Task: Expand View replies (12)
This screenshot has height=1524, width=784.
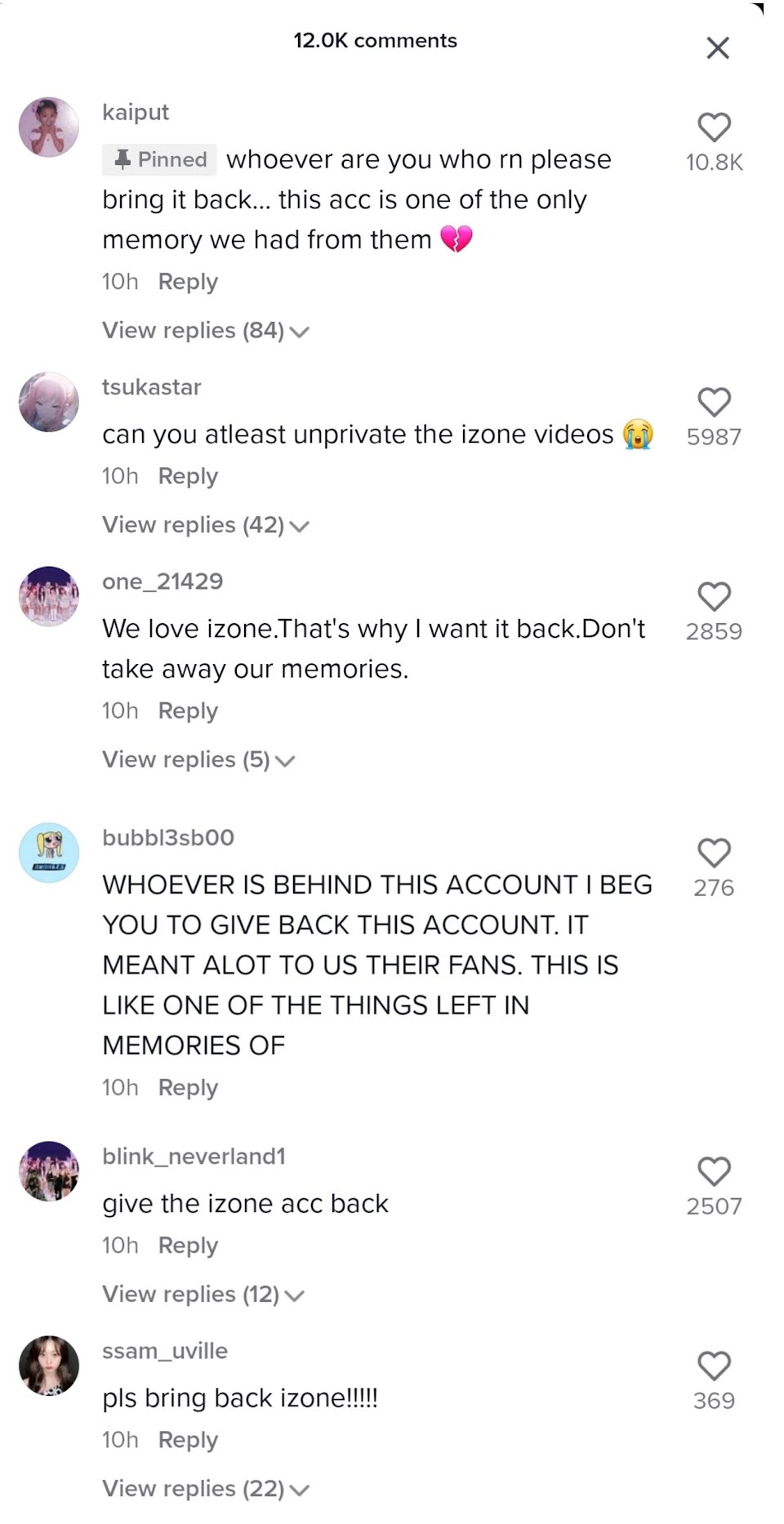Action: coord(203,1295)
